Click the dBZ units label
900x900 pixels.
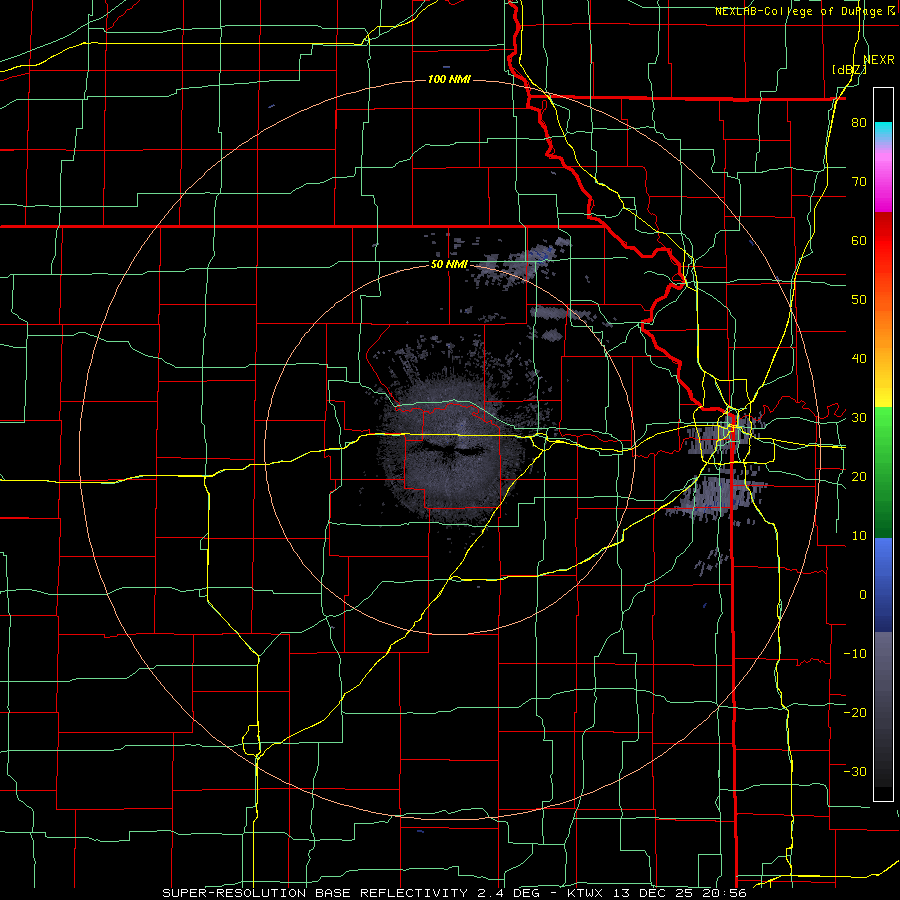click(849, 70)
